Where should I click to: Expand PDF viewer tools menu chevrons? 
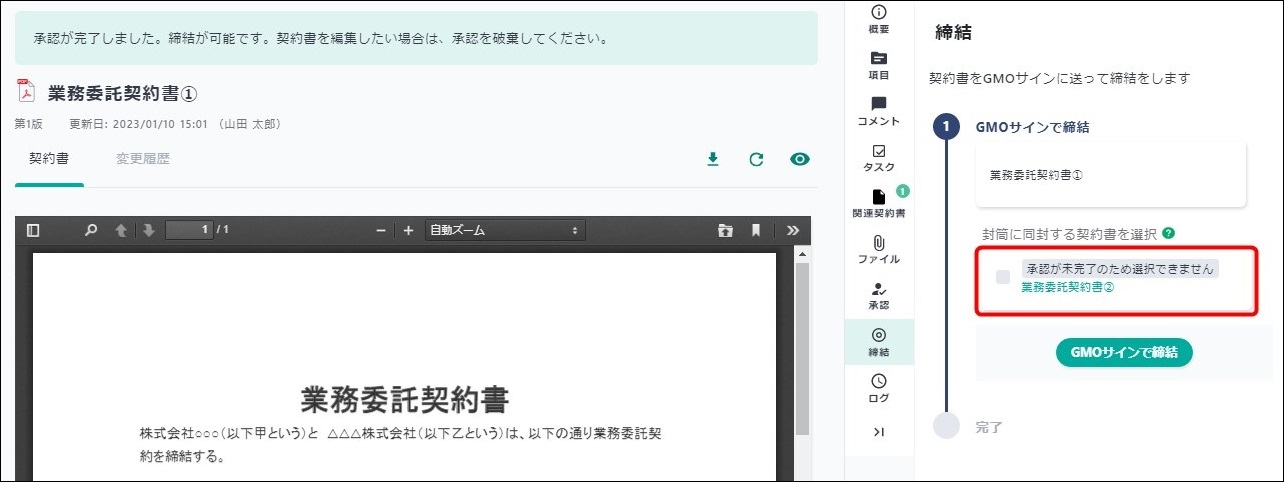[x=792, y=230]
